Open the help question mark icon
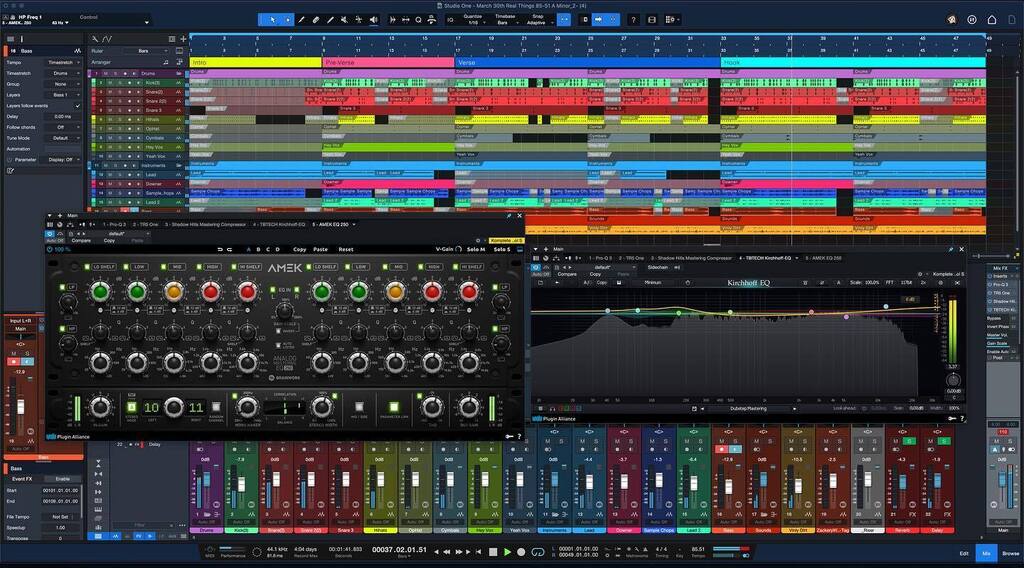This screenshot has width=1024, height=568. pyautogui.click(x=633, y=20)
